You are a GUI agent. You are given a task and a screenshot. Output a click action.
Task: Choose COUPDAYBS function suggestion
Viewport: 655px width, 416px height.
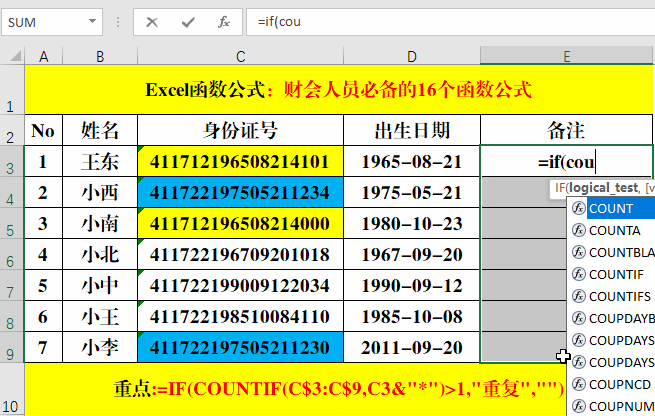[x=612, y=318]
